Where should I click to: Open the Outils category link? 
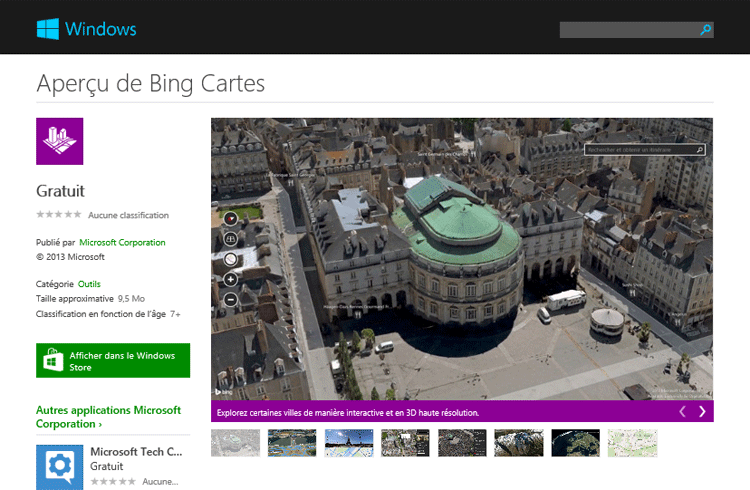tap(89, 284)
